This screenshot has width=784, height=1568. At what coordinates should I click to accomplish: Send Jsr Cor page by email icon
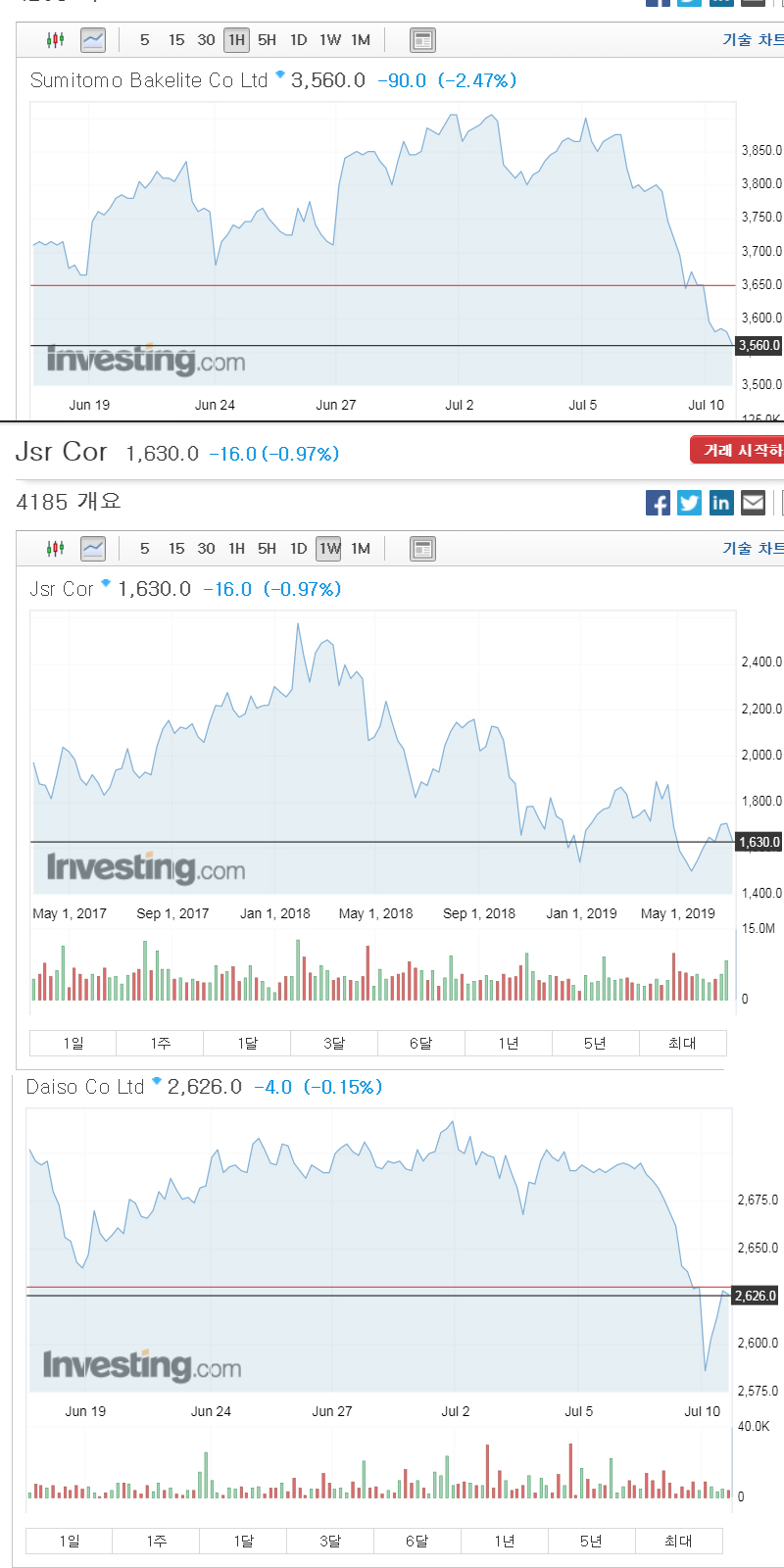(753, 503)
